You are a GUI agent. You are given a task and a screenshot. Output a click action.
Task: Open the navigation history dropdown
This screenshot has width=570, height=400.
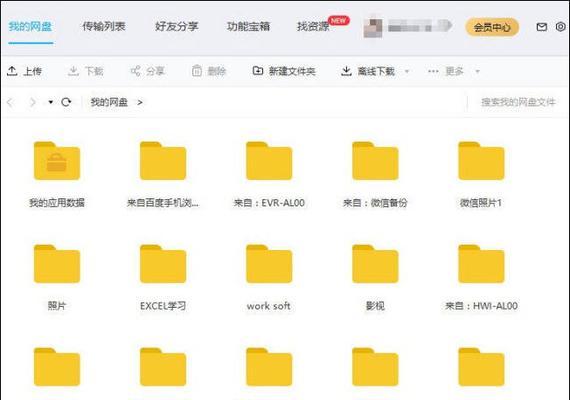click(51, 102)
